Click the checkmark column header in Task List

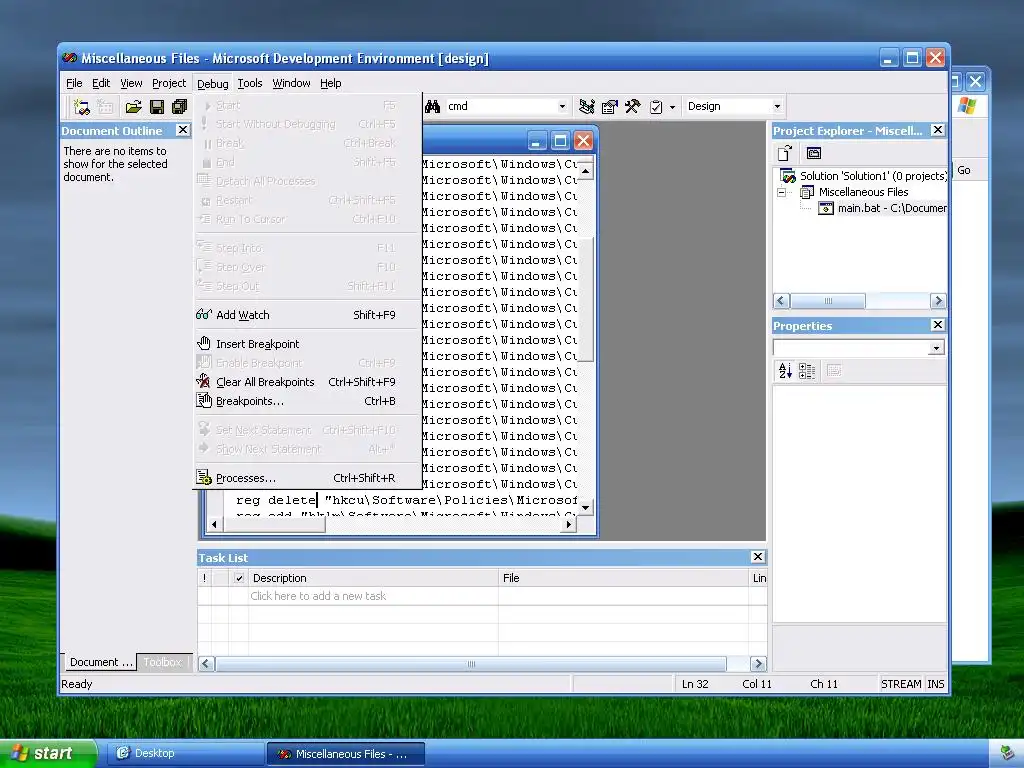[239, 578]
